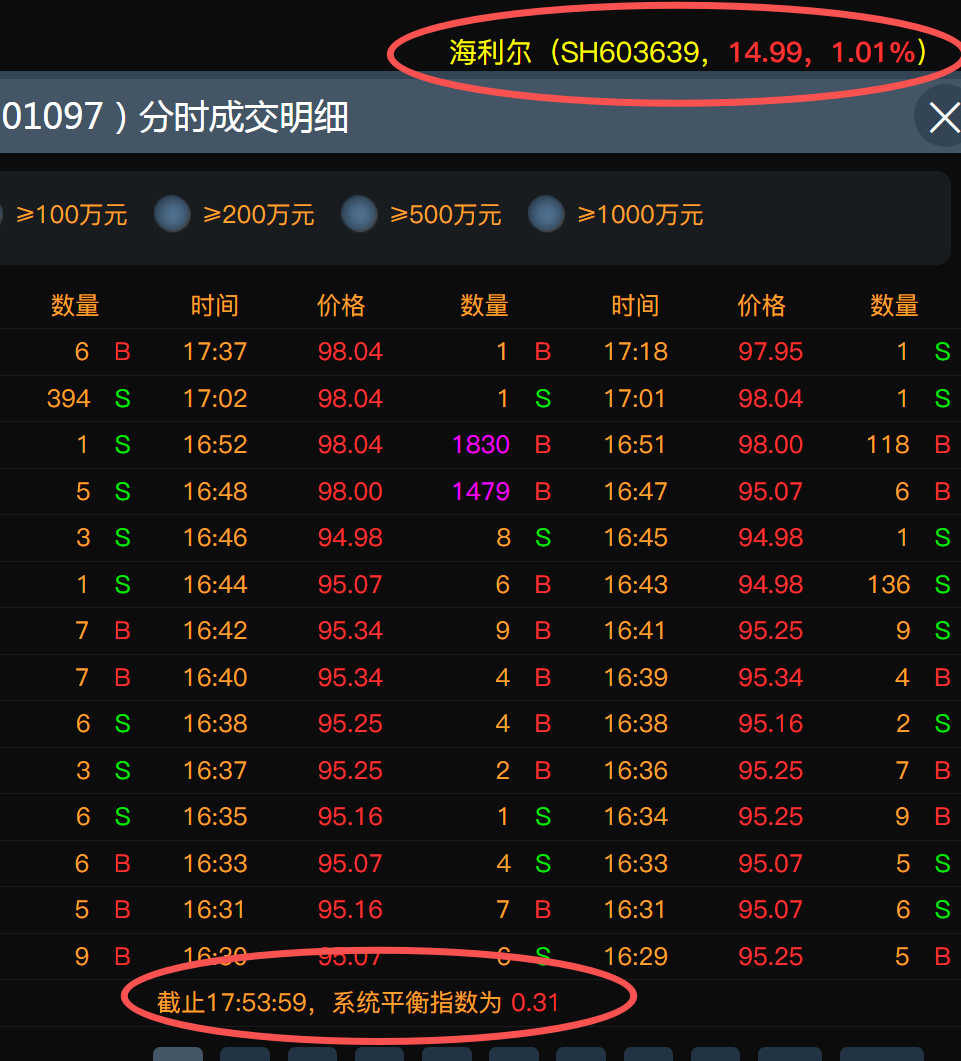The width and height of the screenshot is (961, 1061).
Task: Click the time cell 16:46
Action: click(215, 538)
